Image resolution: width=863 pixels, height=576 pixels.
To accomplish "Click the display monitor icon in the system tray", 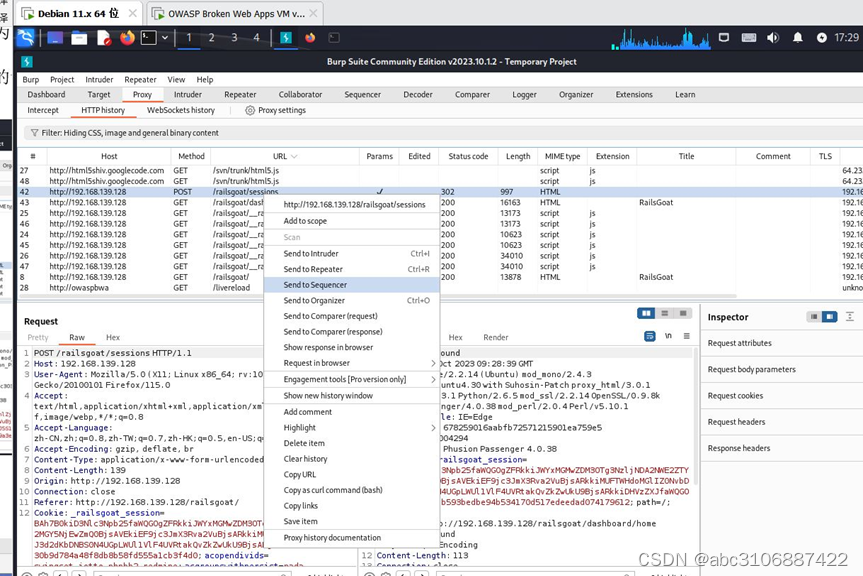I will (x=724, y=37).
